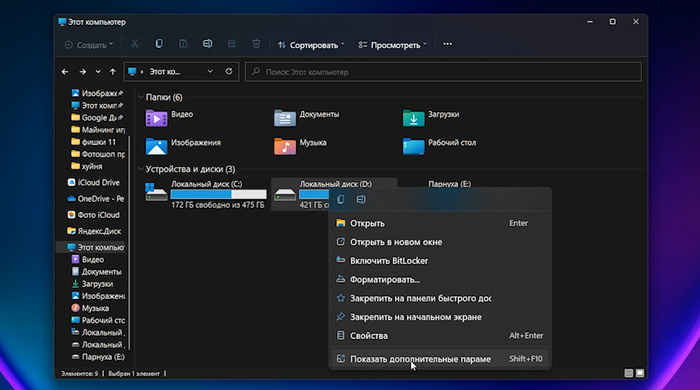Click the search field Поиск: Этот компьютер
Screen dimensions: 700x390
pyautogui.click(x=443, y=71)
